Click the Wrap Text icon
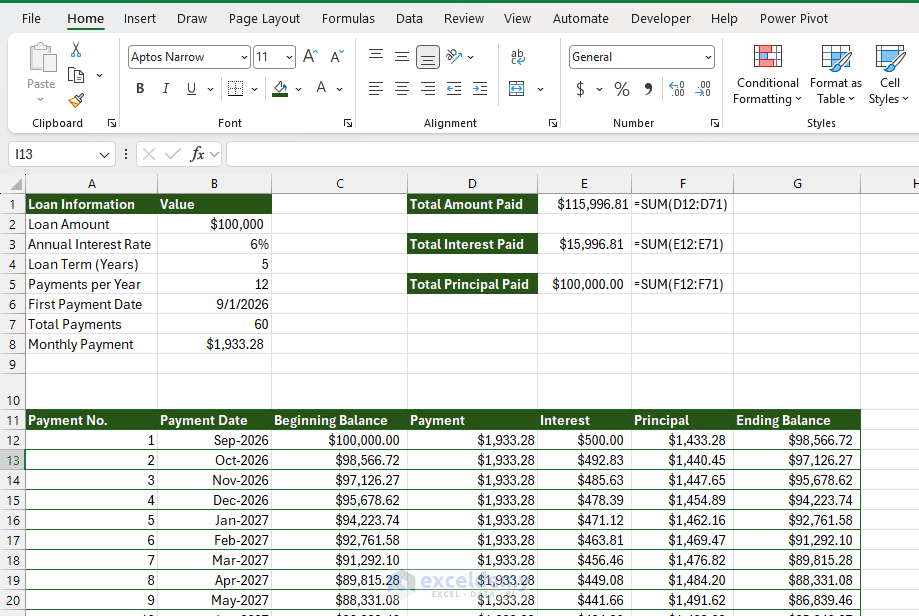Viewport: 919px width, 616px height. (518, 56)
